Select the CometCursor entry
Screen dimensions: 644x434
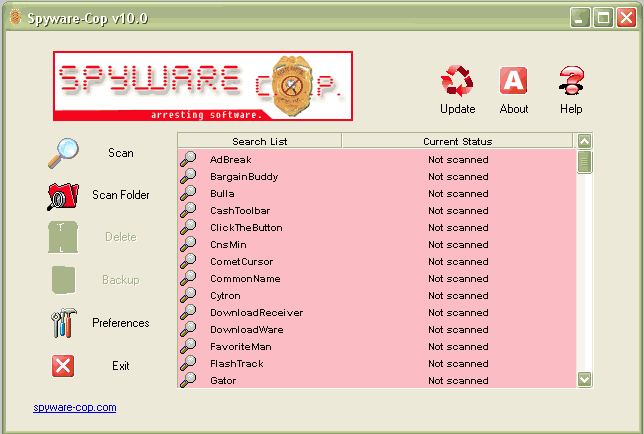point(242,262)
